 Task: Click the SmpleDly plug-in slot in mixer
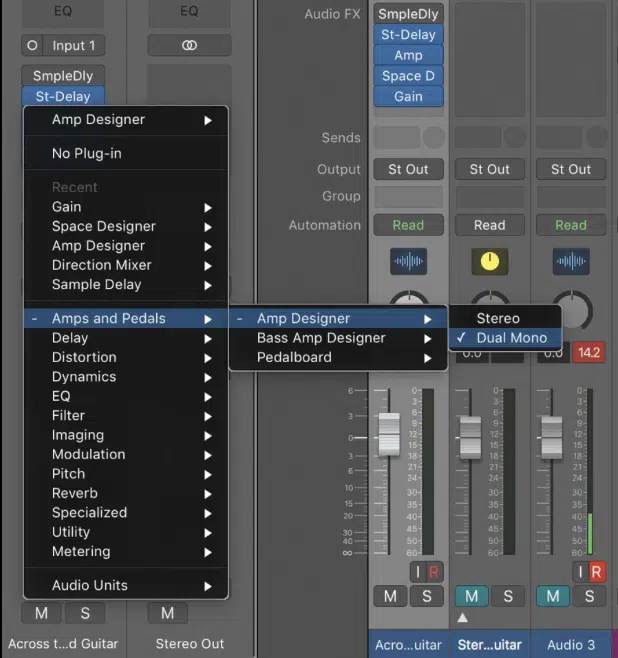point(408,14)
